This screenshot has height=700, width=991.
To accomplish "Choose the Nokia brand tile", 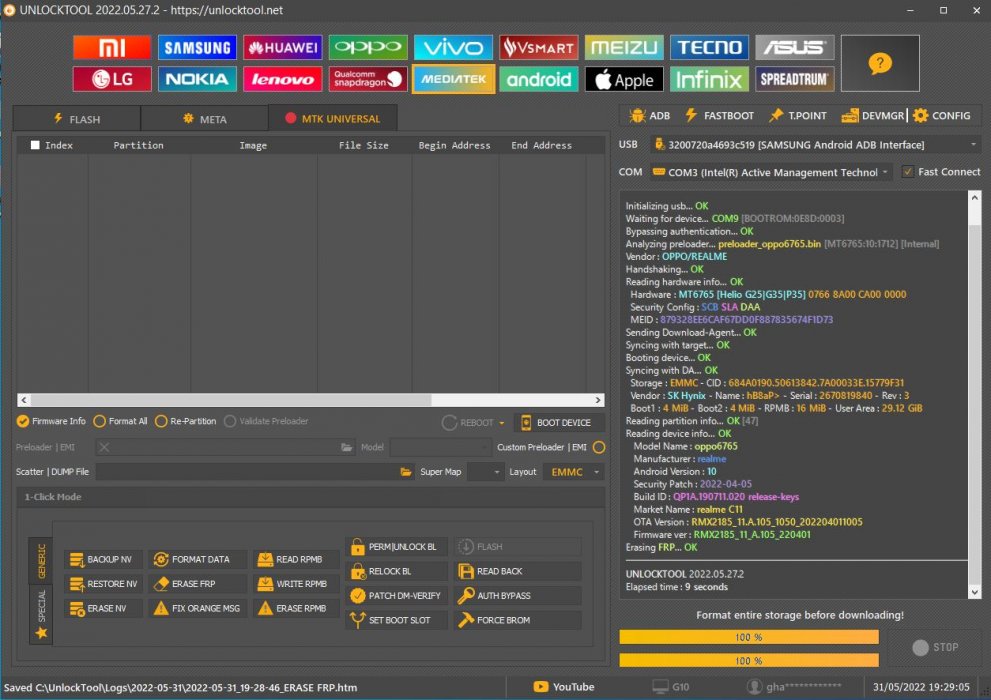I will [197, 79].
